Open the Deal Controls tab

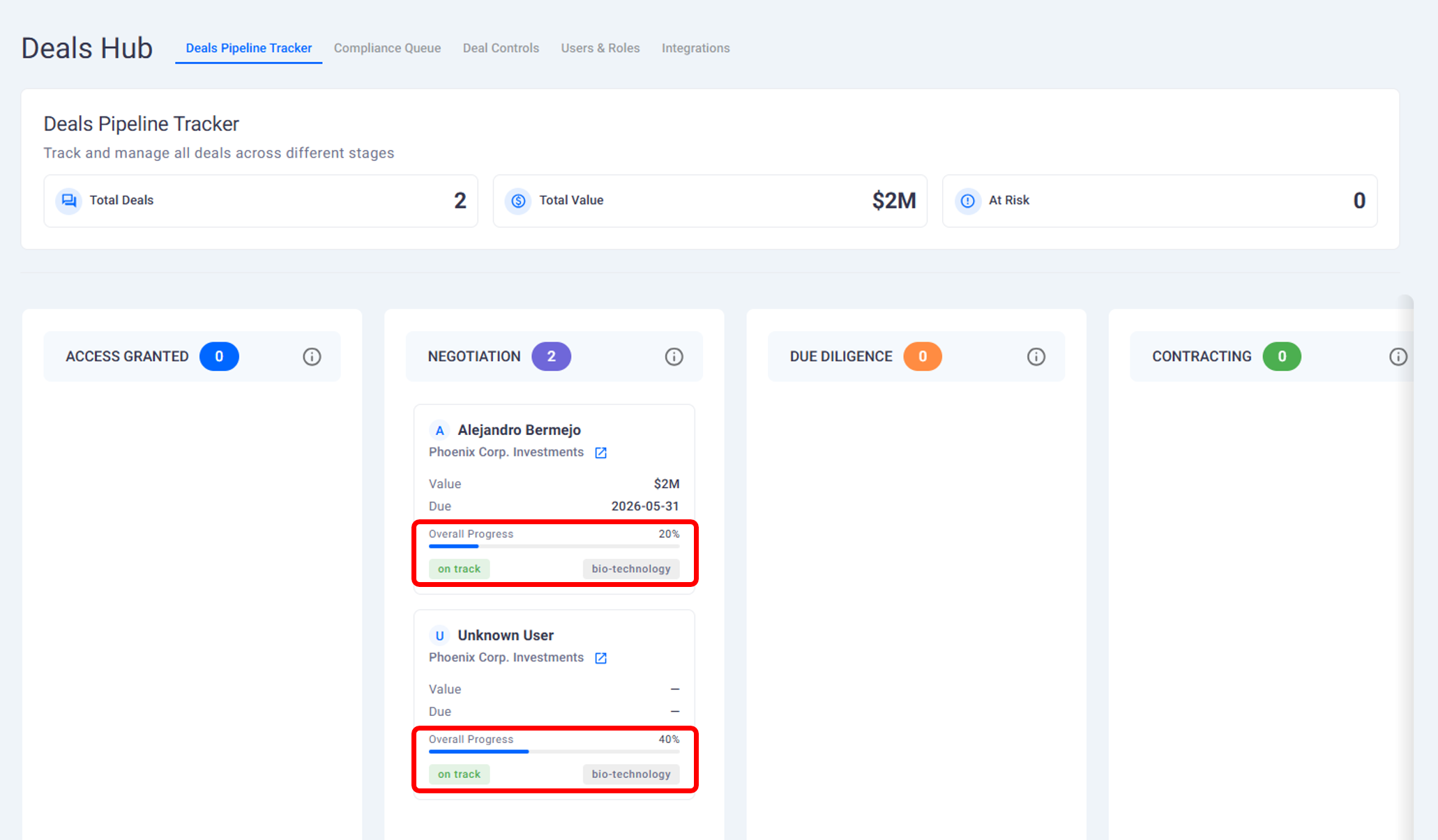tap(501, 48)
